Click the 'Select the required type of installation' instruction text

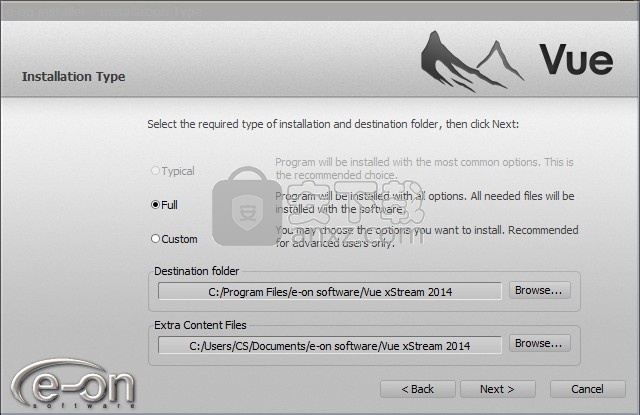(x=333, y=124)
